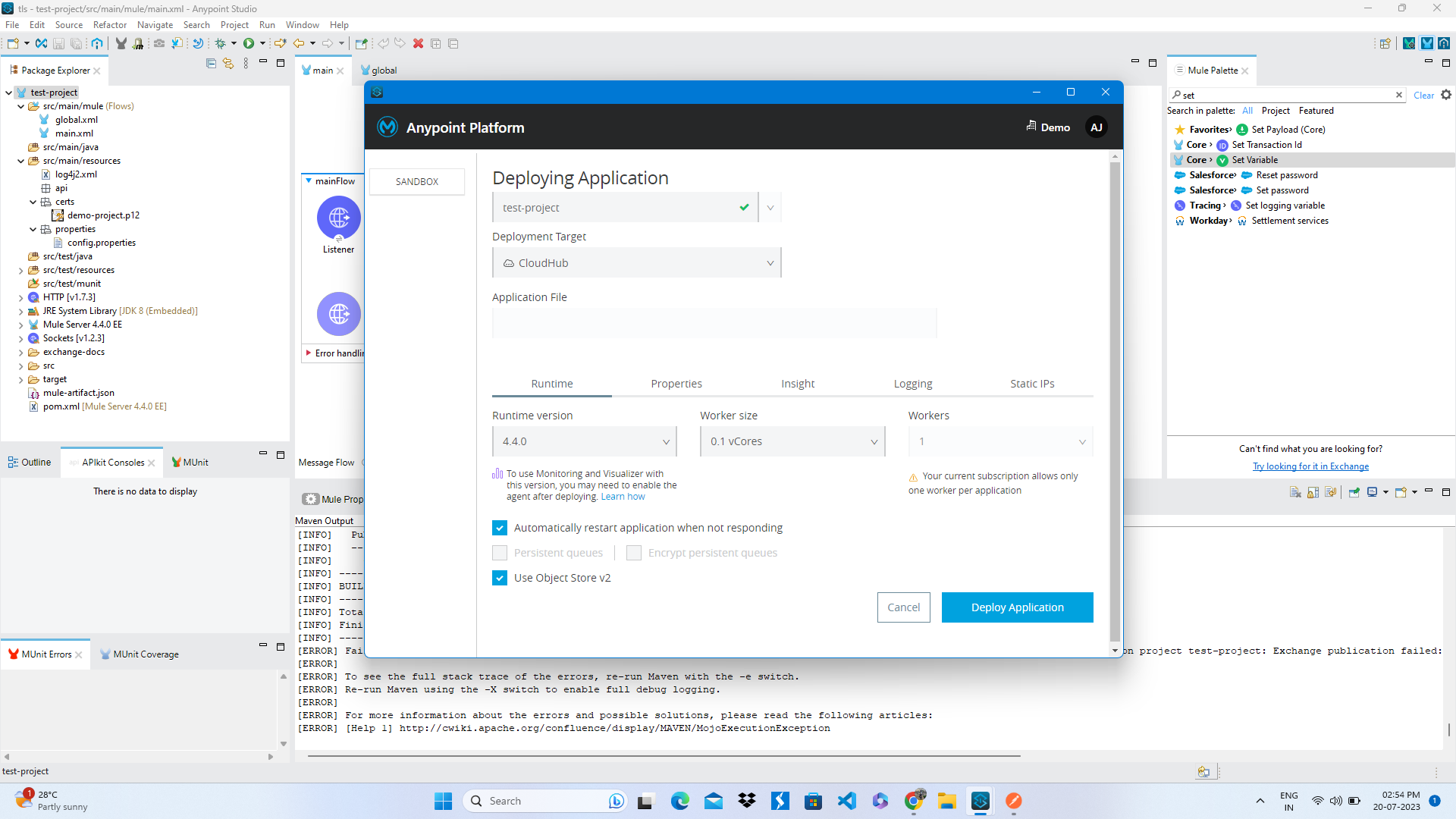Viewport: 1456px width, 819px height.
Task: Click the SANDBOX environment button
Action: pos(417,182)
